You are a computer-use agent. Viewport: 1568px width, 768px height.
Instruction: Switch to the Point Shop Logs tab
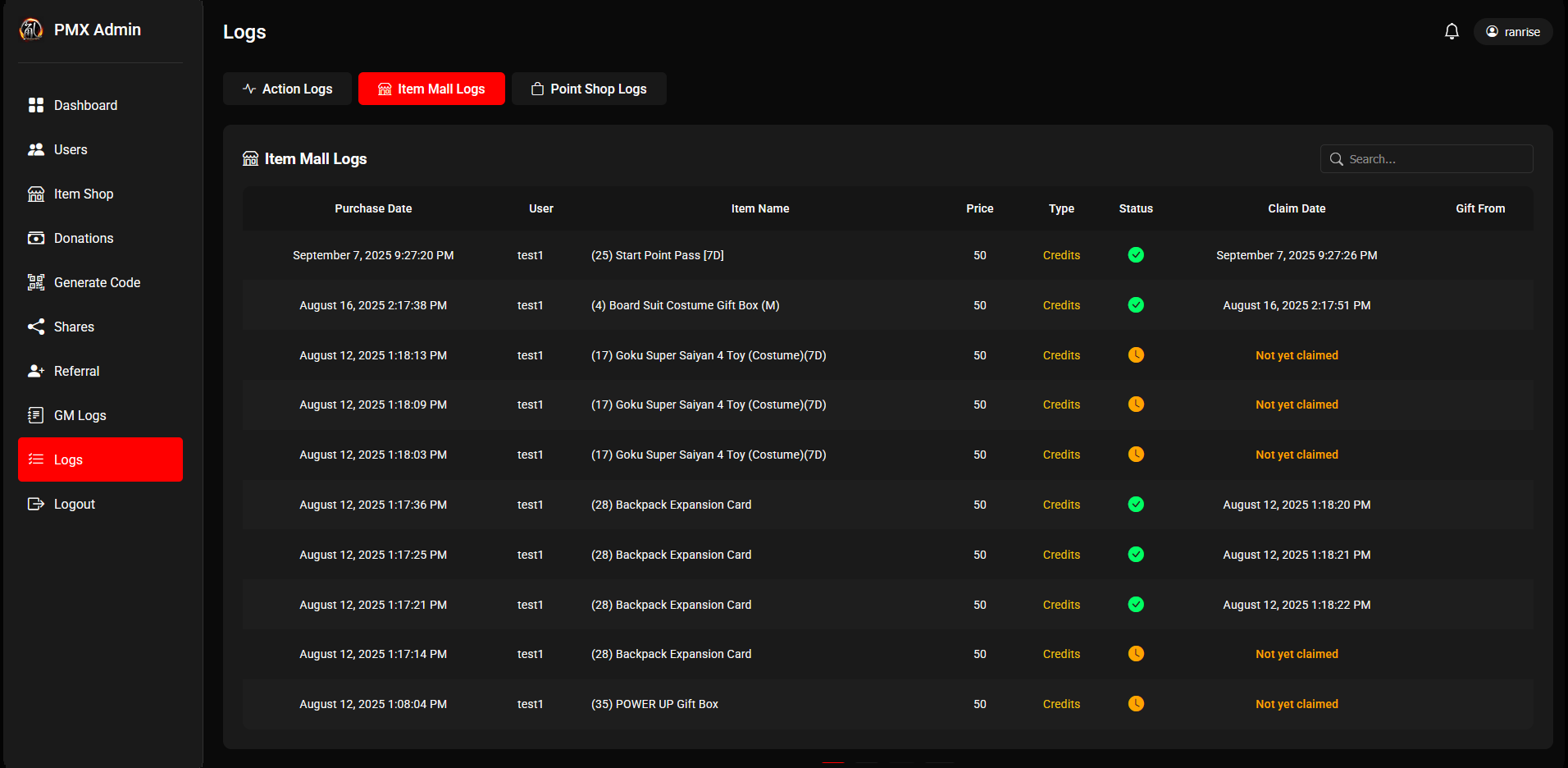(x=589, y=89)
